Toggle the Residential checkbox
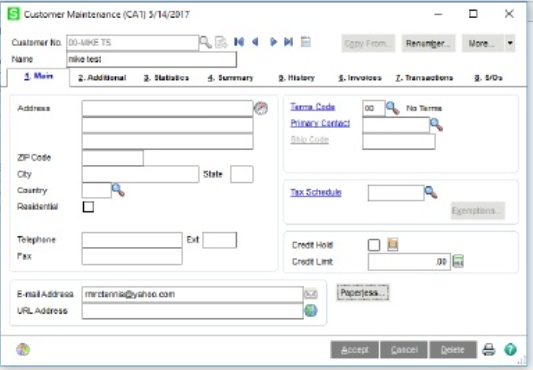This screenshot has height=370, width=533. tap(88, 207)
